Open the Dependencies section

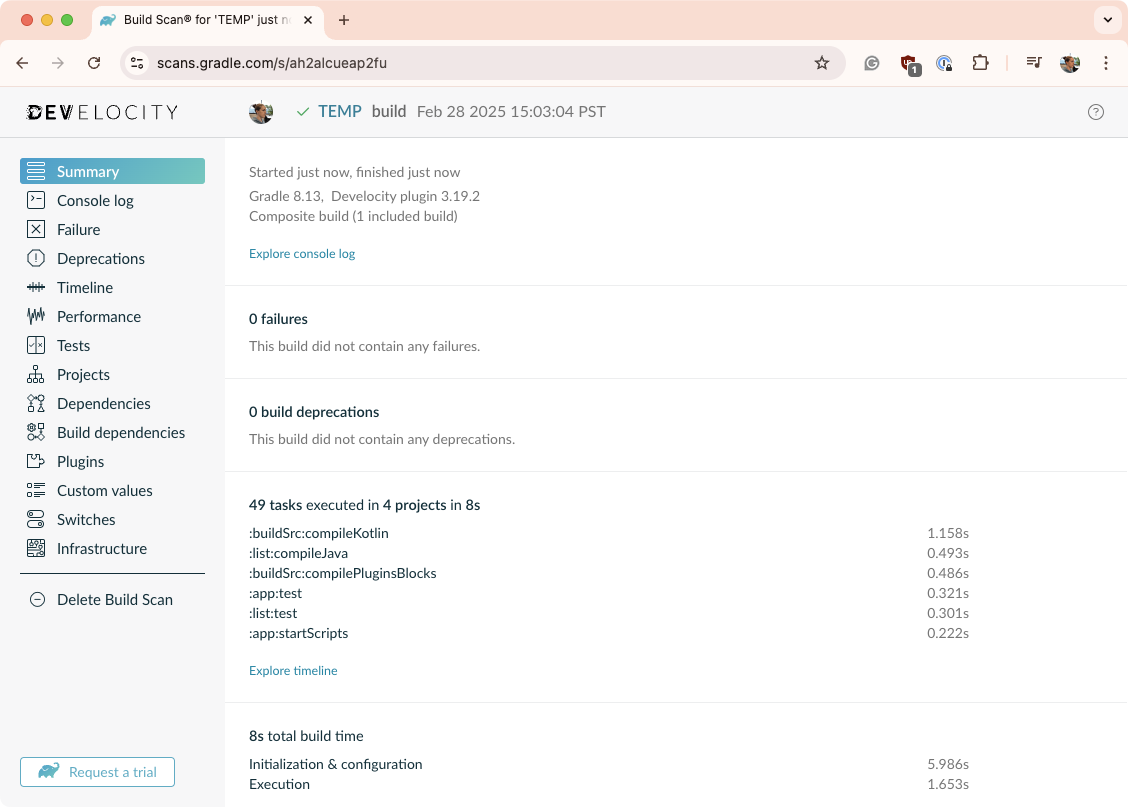click(x=103, y=403)
